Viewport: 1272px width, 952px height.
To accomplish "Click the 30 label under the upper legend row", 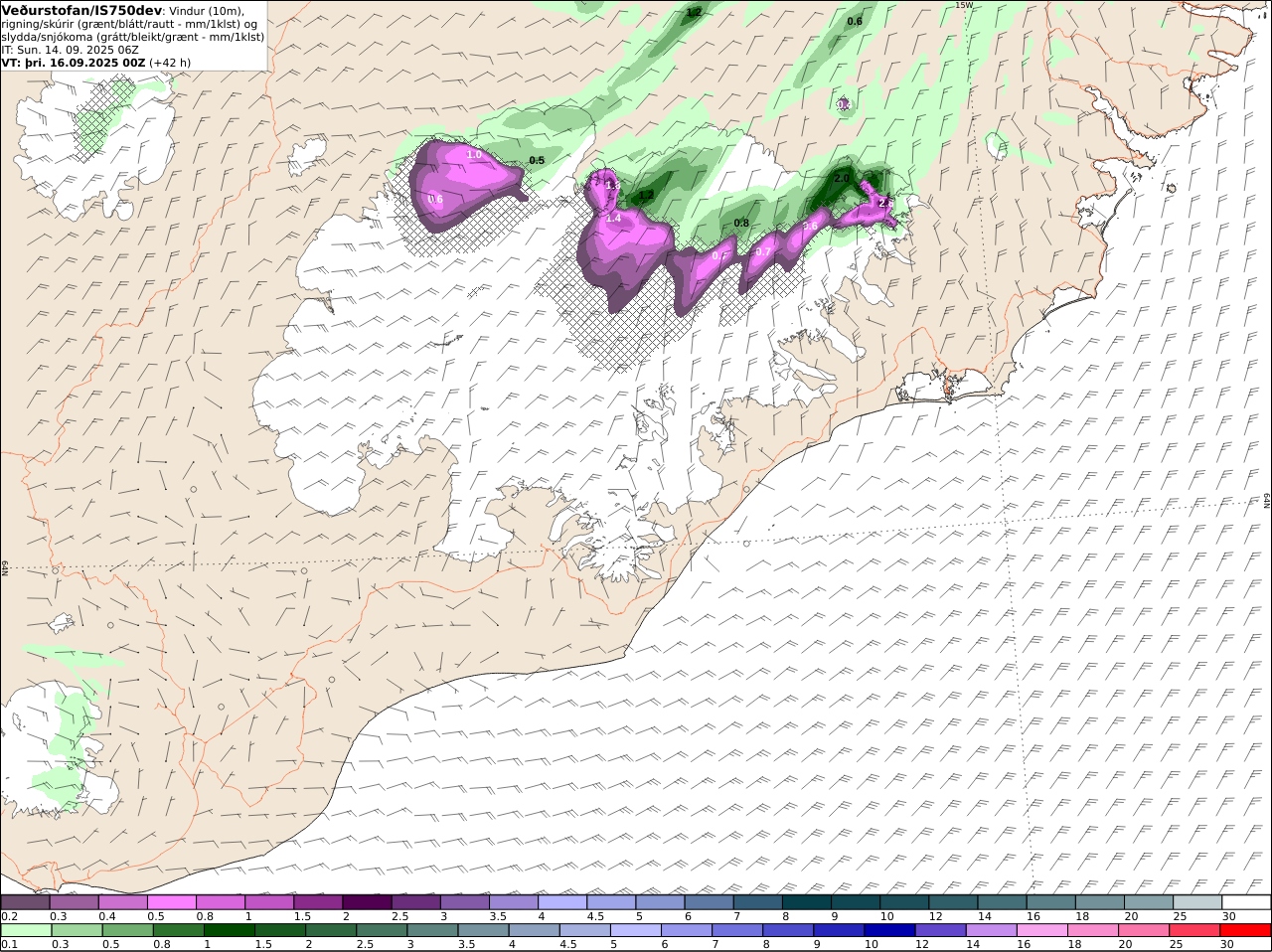I will click(x=1228, y=916).
